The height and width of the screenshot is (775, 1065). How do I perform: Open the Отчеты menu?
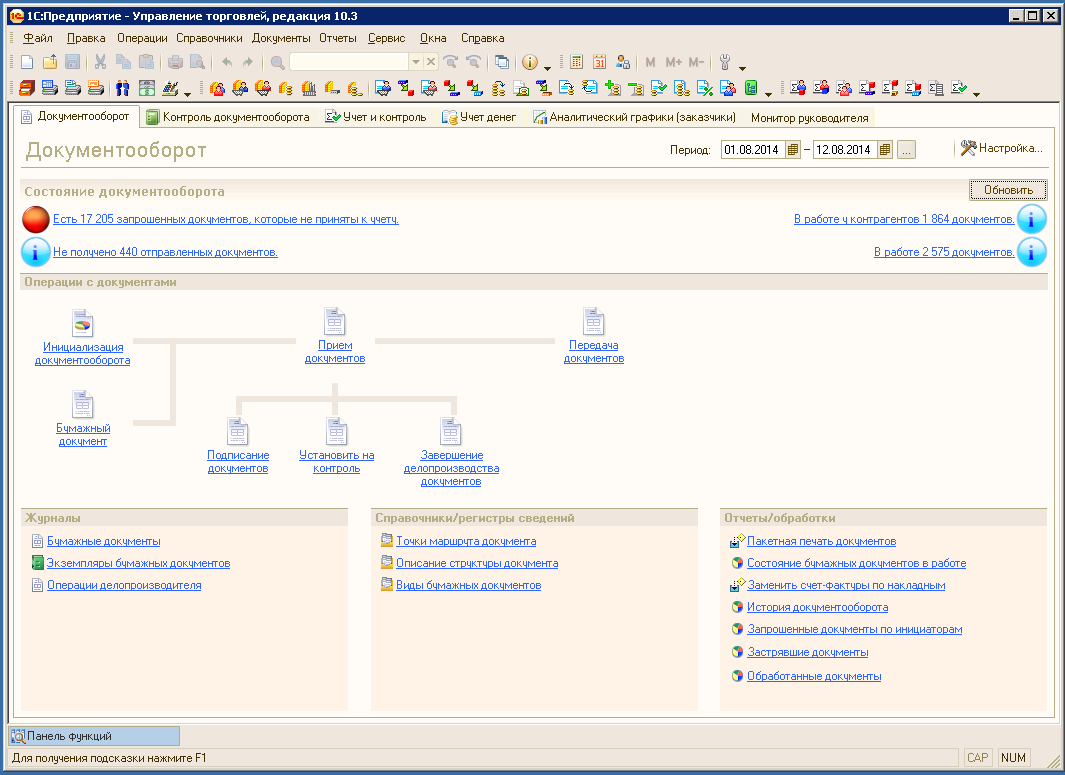coord(338,38)
